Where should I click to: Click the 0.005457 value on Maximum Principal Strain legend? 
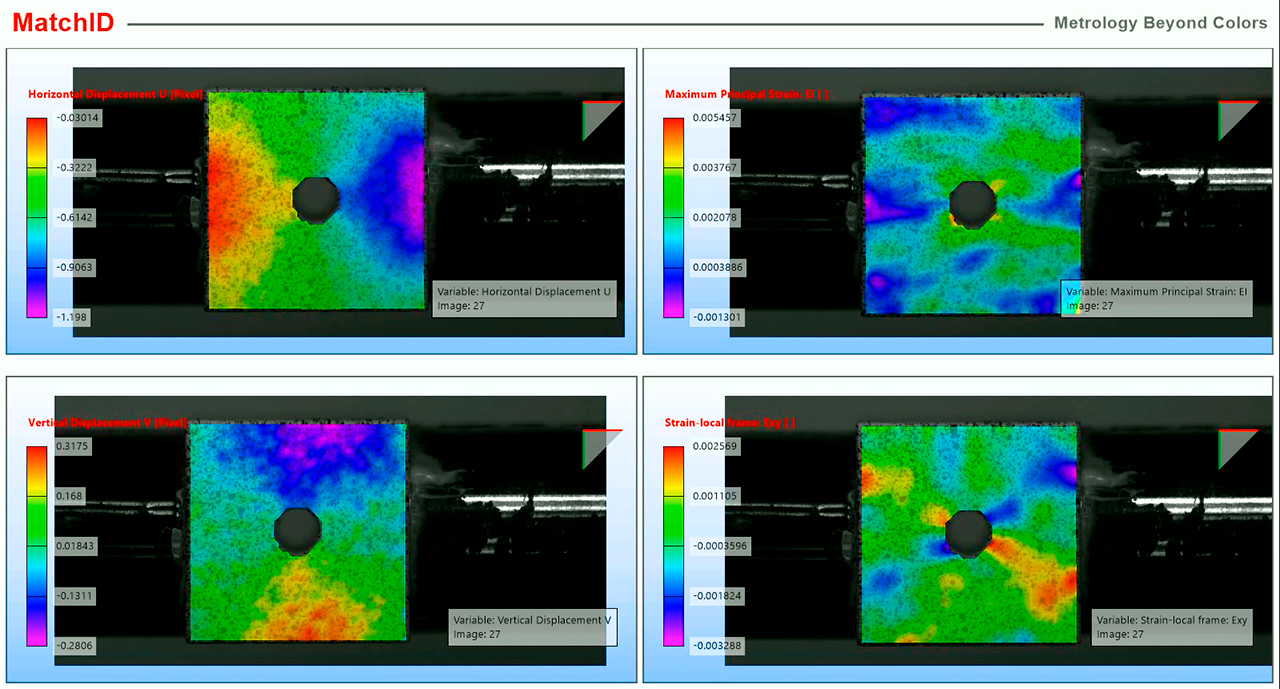[x=713, y=118]
